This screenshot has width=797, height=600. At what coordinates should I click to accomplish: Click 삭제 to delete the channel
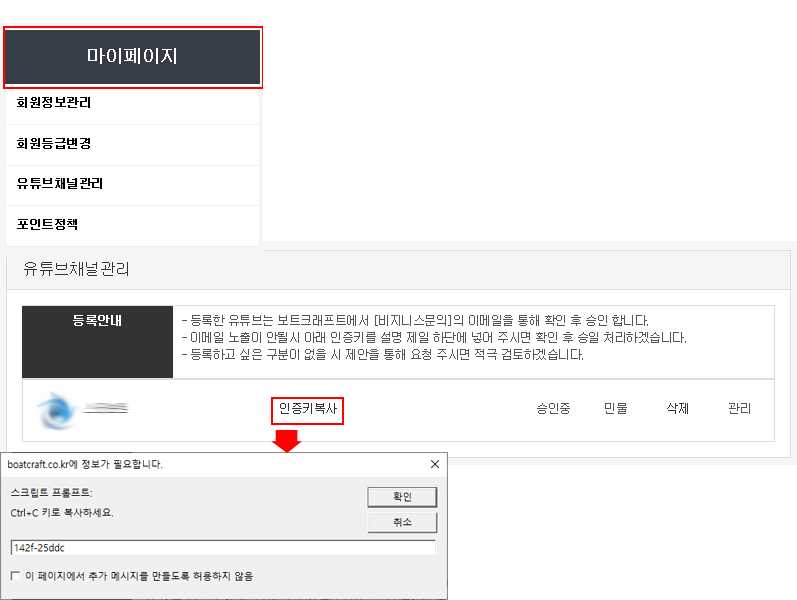click(x=678, y=409)
